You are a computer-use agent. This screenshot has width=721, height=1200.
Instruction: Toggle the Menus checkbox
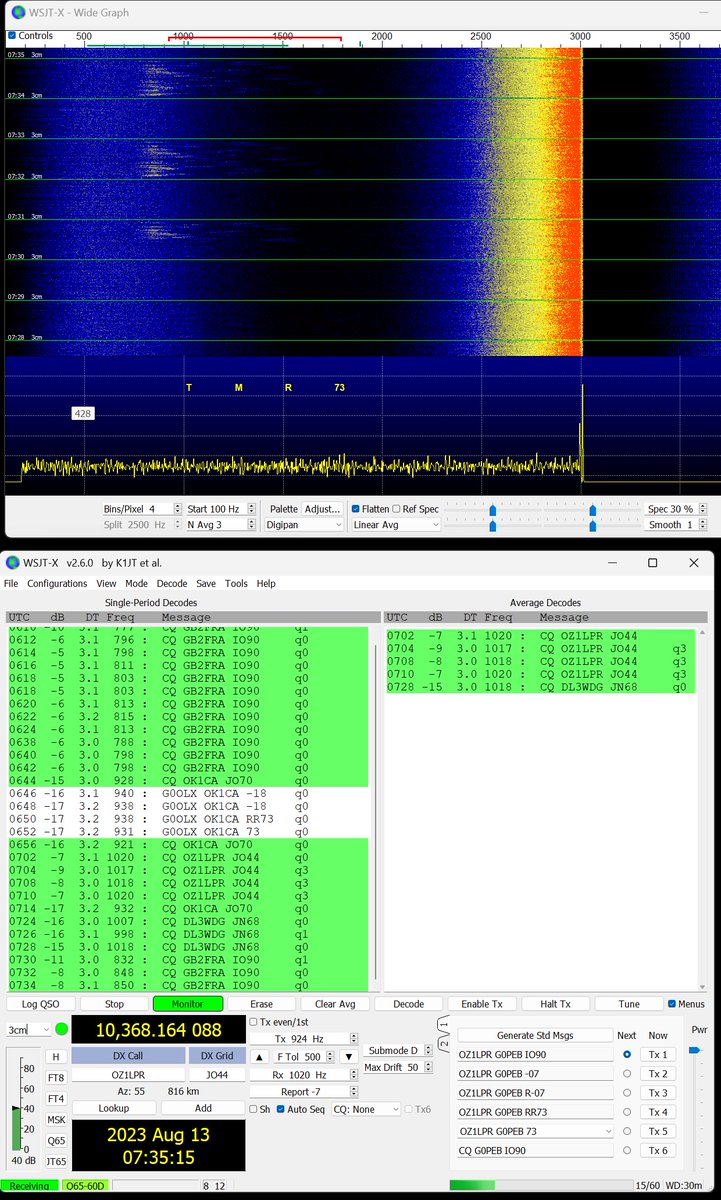672,1004
